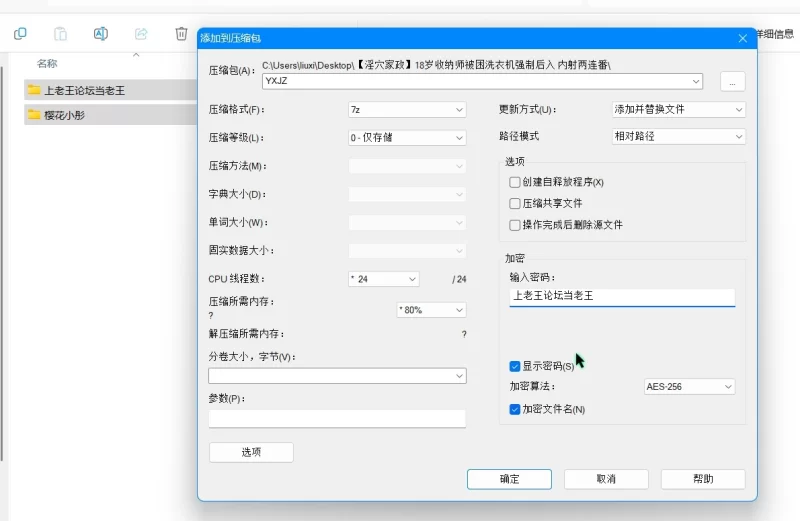
Task: Select the 上老王论坛当老王 folder icon
Action: point(34,90)
